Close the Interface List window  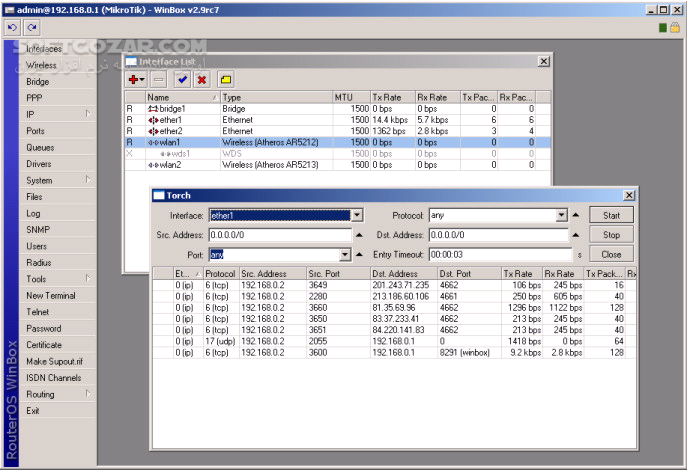(x=543, y=61)
